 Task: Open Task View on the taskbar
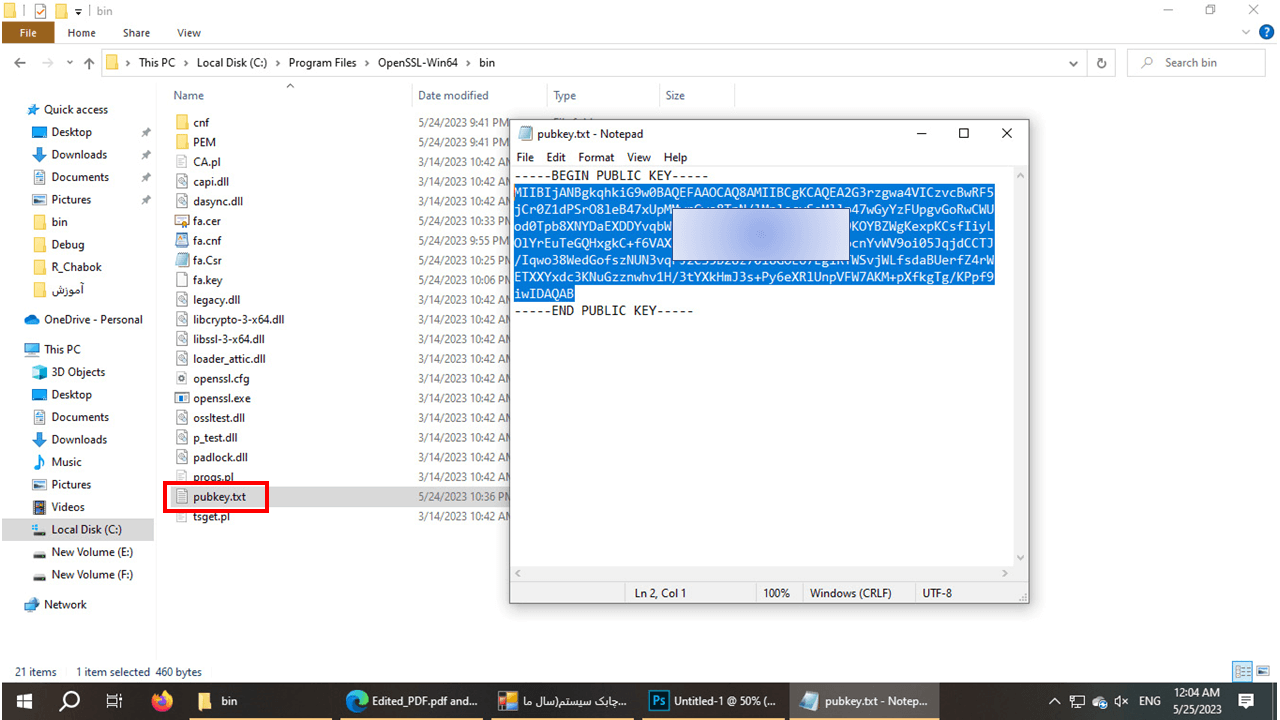coord(114,701)
